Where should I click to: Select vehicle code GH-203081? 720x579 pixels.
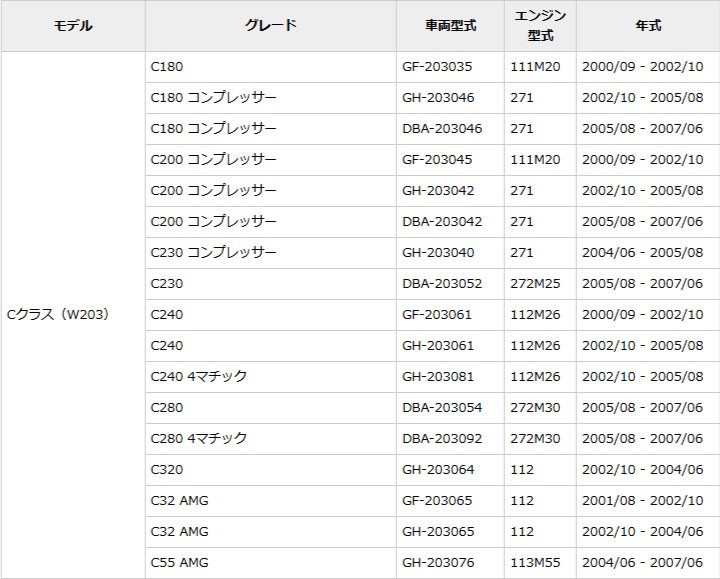click(x=438, y=377)
